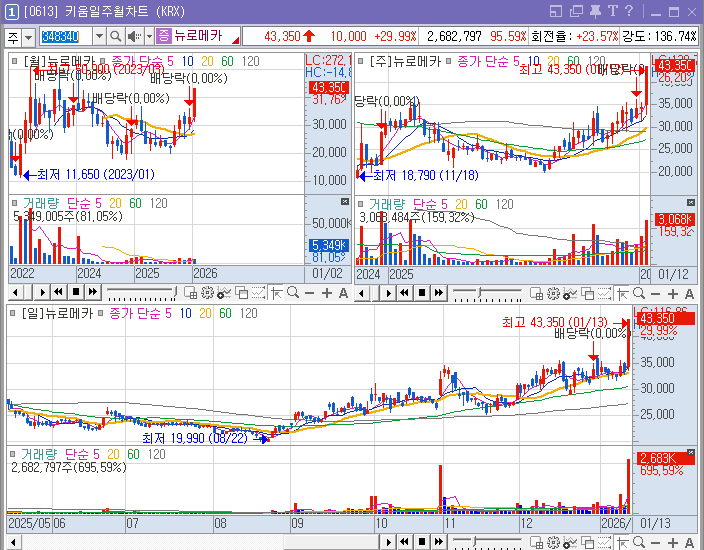The height and width of the screenshot is (550, 704).
Task: Fast forward weekly chart with double-right arrows
Action: tap(439, 293)
